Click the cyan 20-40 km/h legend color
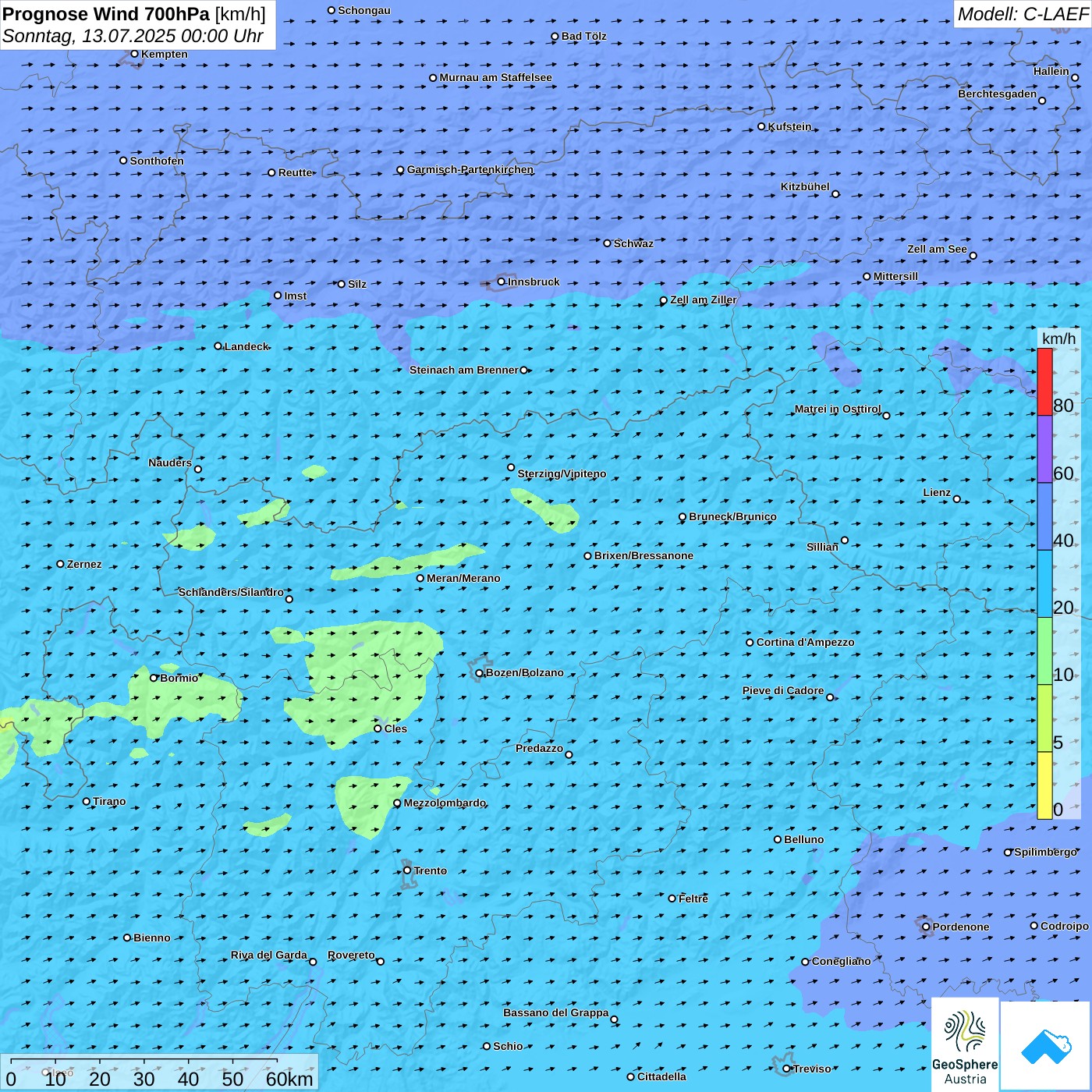 [x=1044, y=584]
